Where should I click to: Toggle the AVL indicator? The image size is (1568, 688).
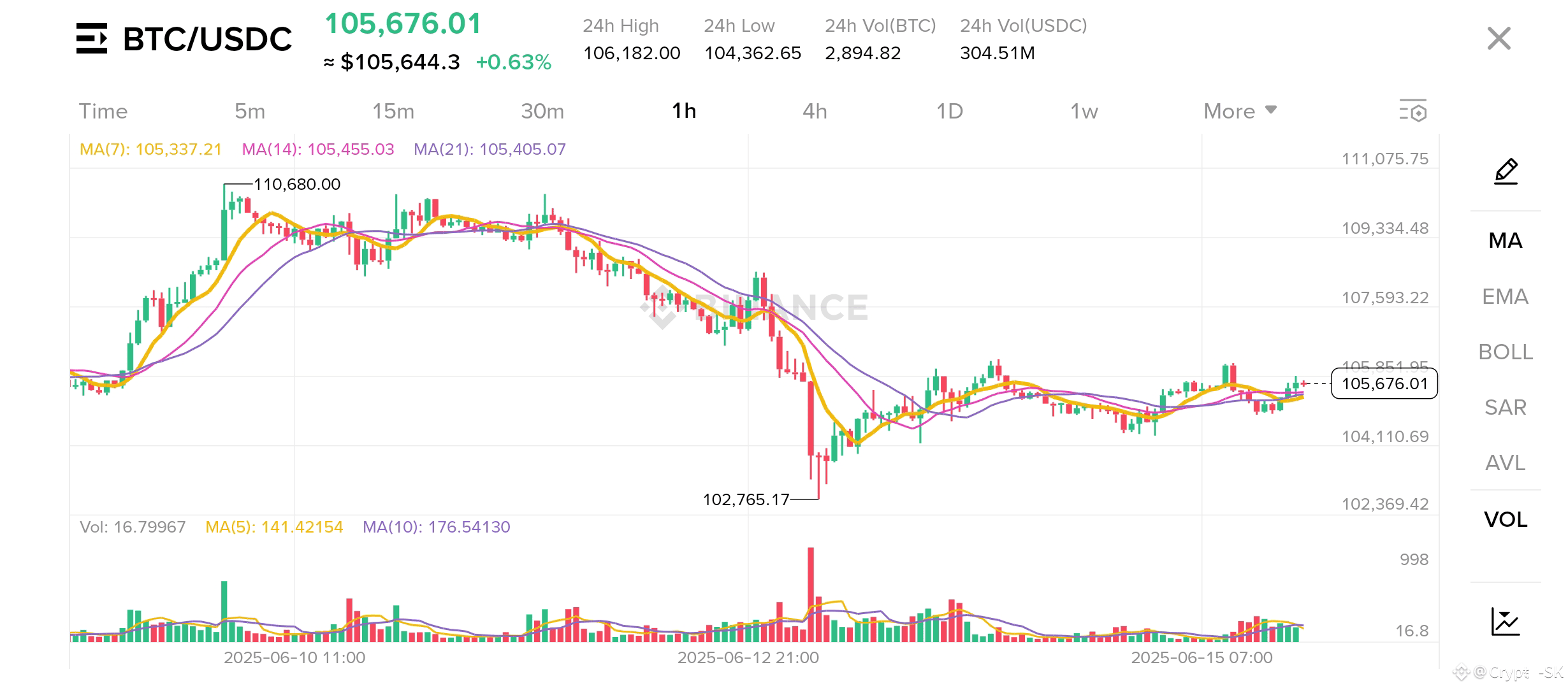pos(1506,462)
